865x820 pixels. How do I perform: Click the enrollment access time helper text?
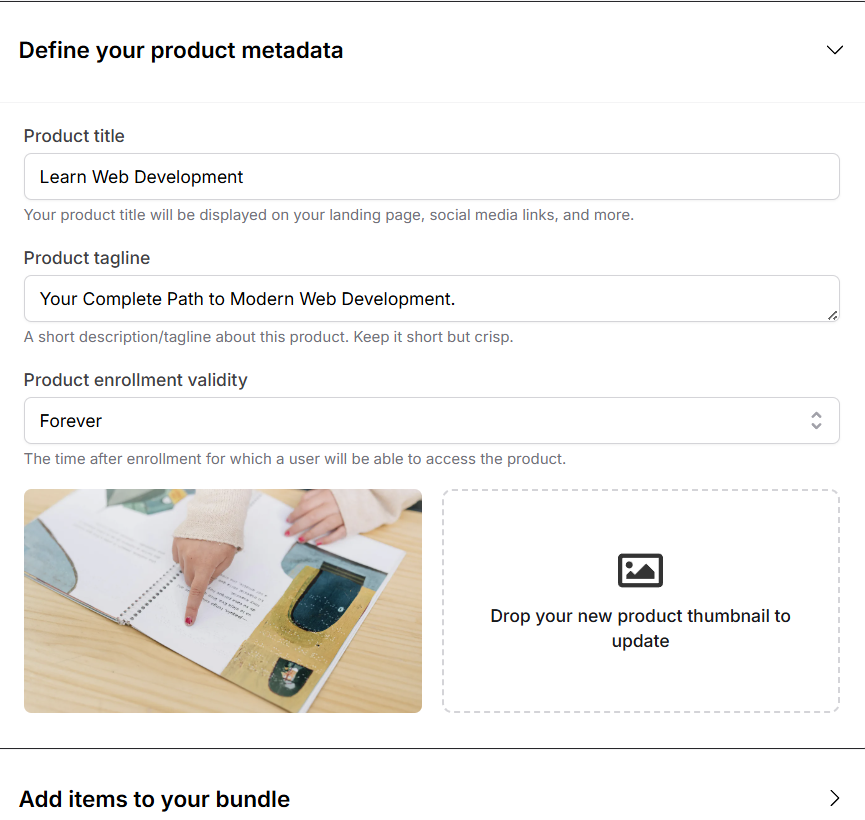(294, 459)
